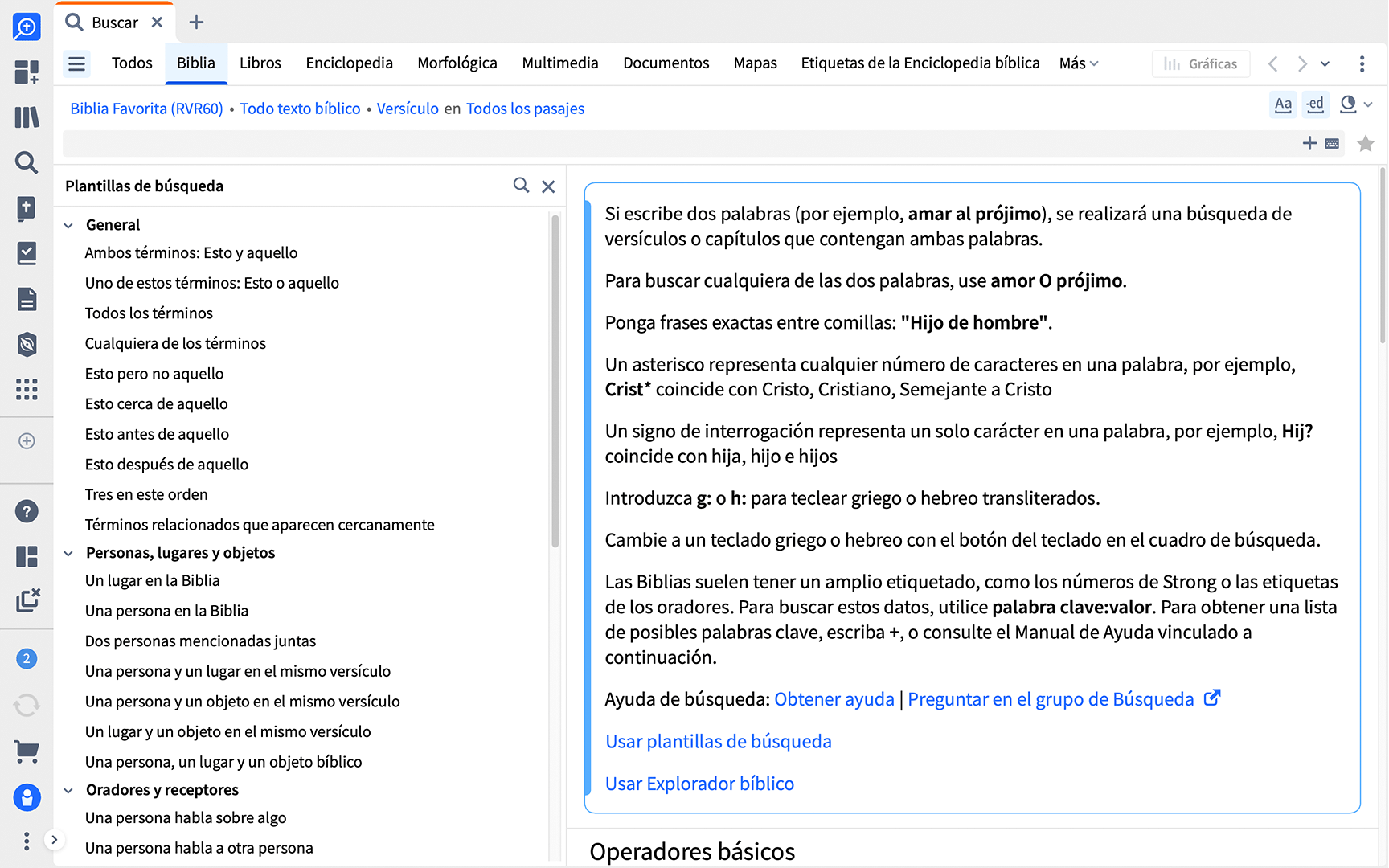Screen dimensions: 1389x868
Task: Open the on-screen keyboard icon in search box
Action: [1332, 144]
